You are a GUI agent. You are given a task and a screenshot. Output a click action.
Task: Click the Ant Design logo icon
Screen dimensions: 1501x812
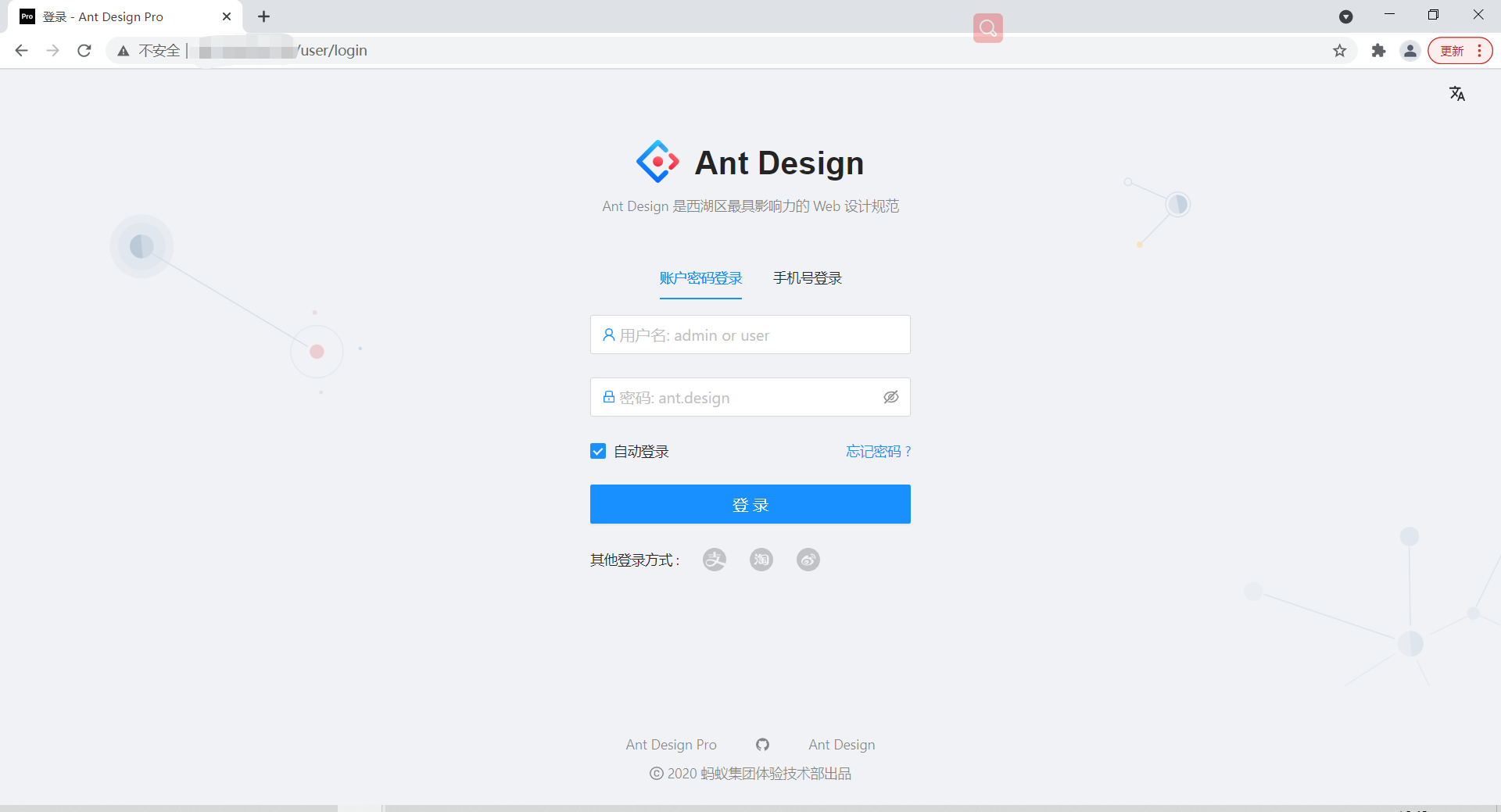click(657, 162)
